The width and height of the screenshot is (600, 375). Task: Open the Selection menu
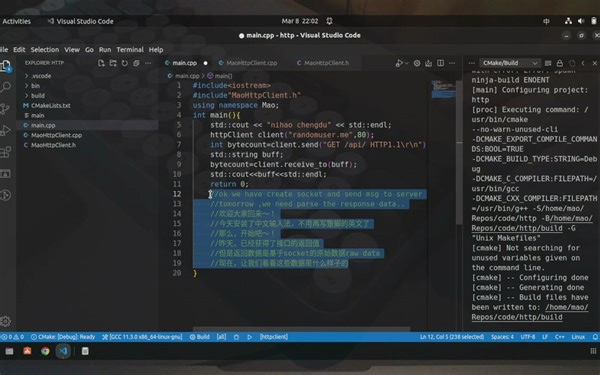45,50
